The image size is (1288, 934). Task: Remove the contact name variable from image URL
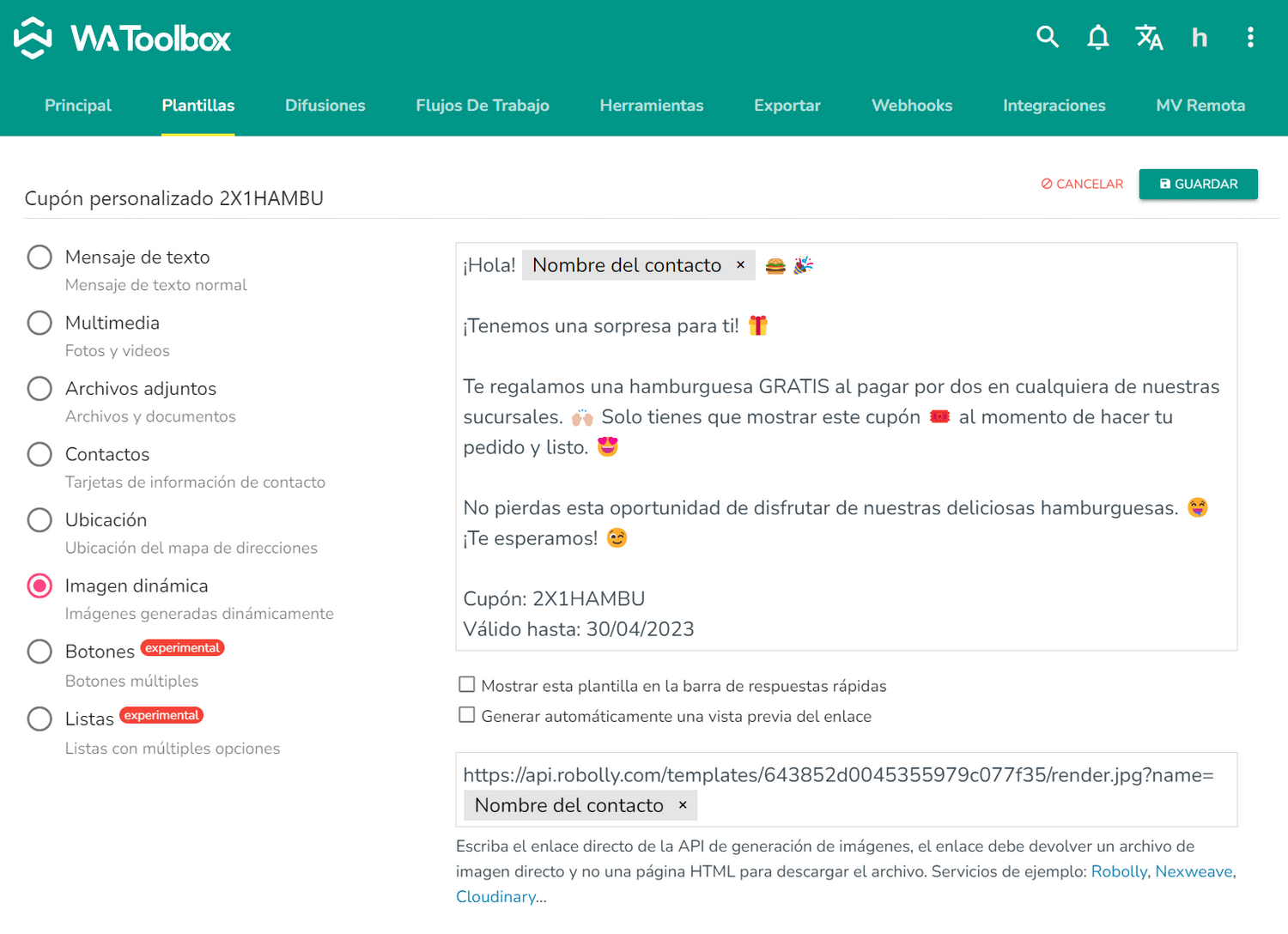683,805
